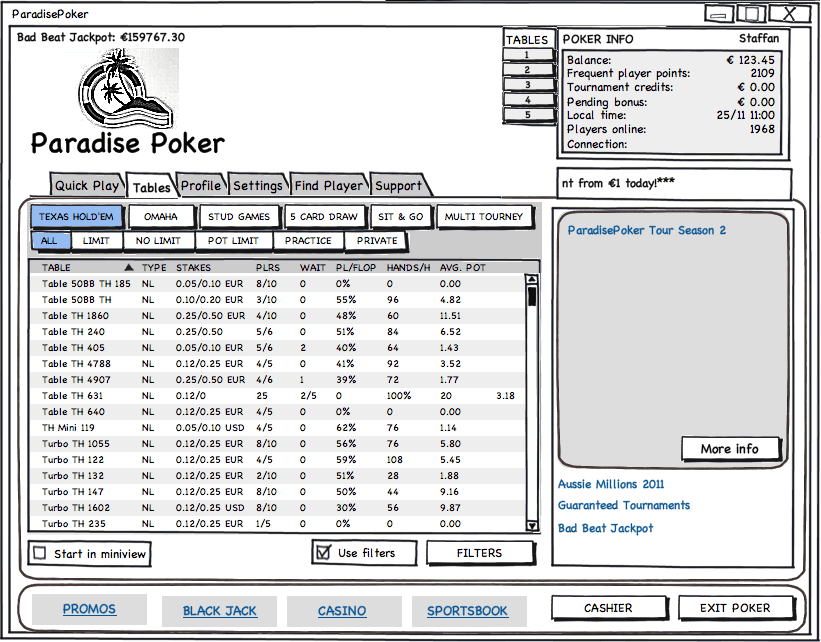
Task: Open the Quick Play tab
Action: [x=87, y=185]
